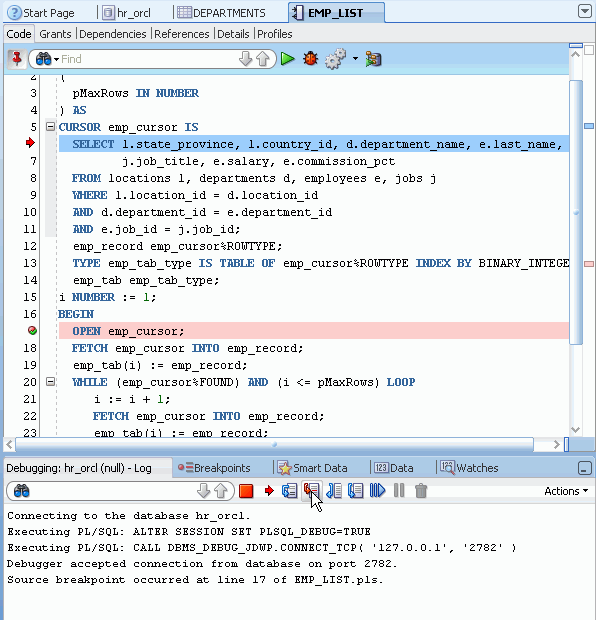Open the DEPARTMENTS table tab

(221, 13)
